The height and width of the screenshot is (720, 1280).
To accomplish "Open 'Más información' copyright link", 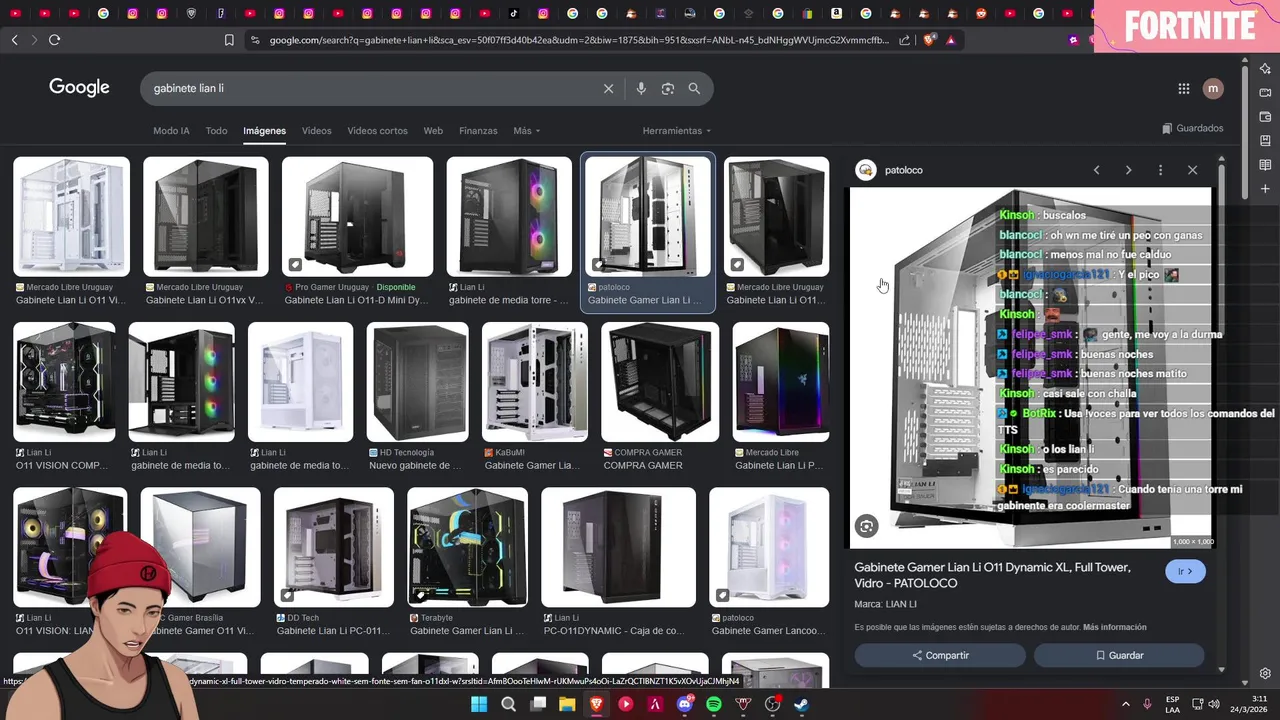I will pos(1114,627).
